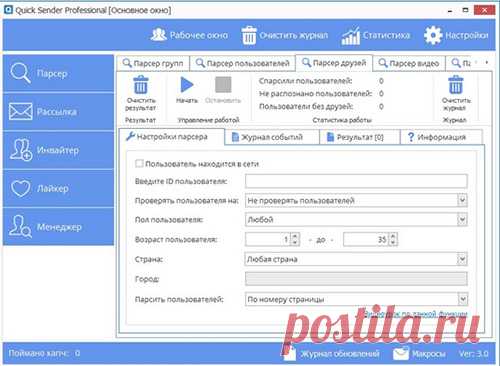Select Инвайтер in left sidebar
The width and height of the screenshot is (500, 366).
[x=58, y=150]
